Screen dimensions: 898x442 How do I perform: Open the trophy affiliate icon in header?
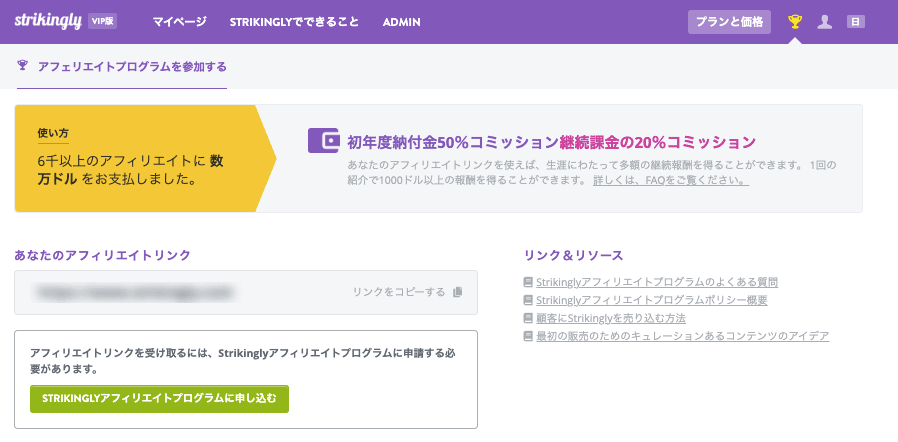tap(795, 22)
